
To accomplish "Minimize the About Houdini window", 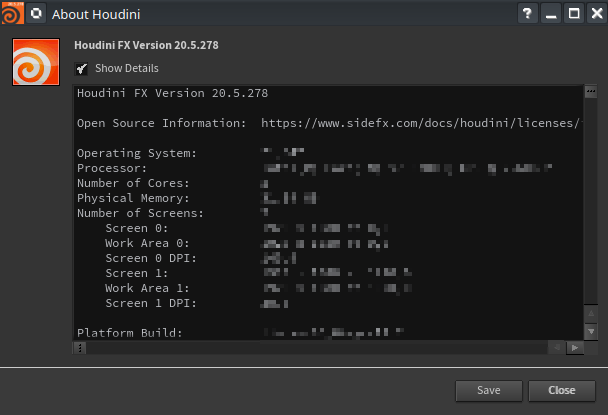I will tap(551, 14).
